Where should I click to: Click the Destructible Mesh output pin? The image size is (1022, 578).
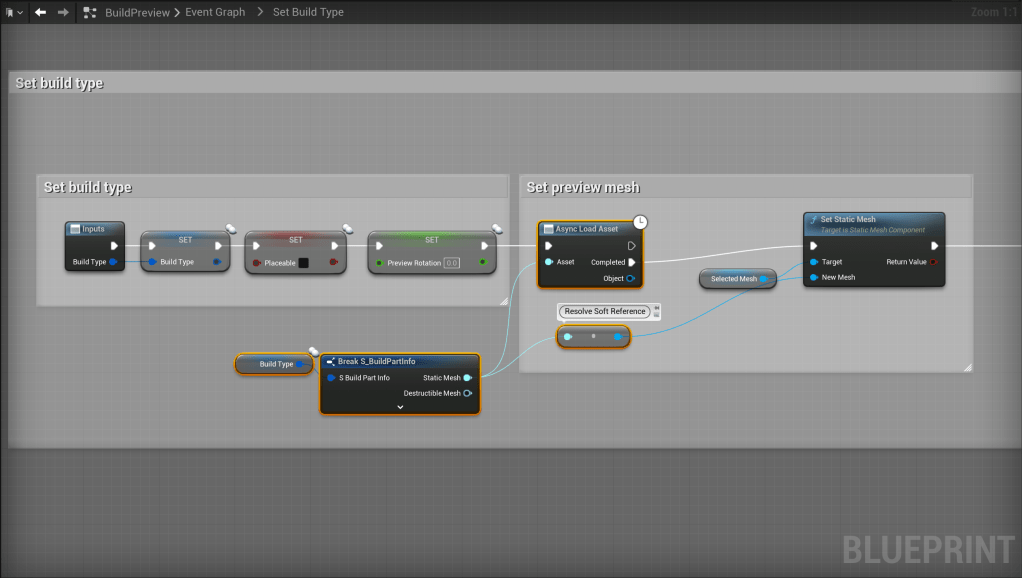click(467, 394)
